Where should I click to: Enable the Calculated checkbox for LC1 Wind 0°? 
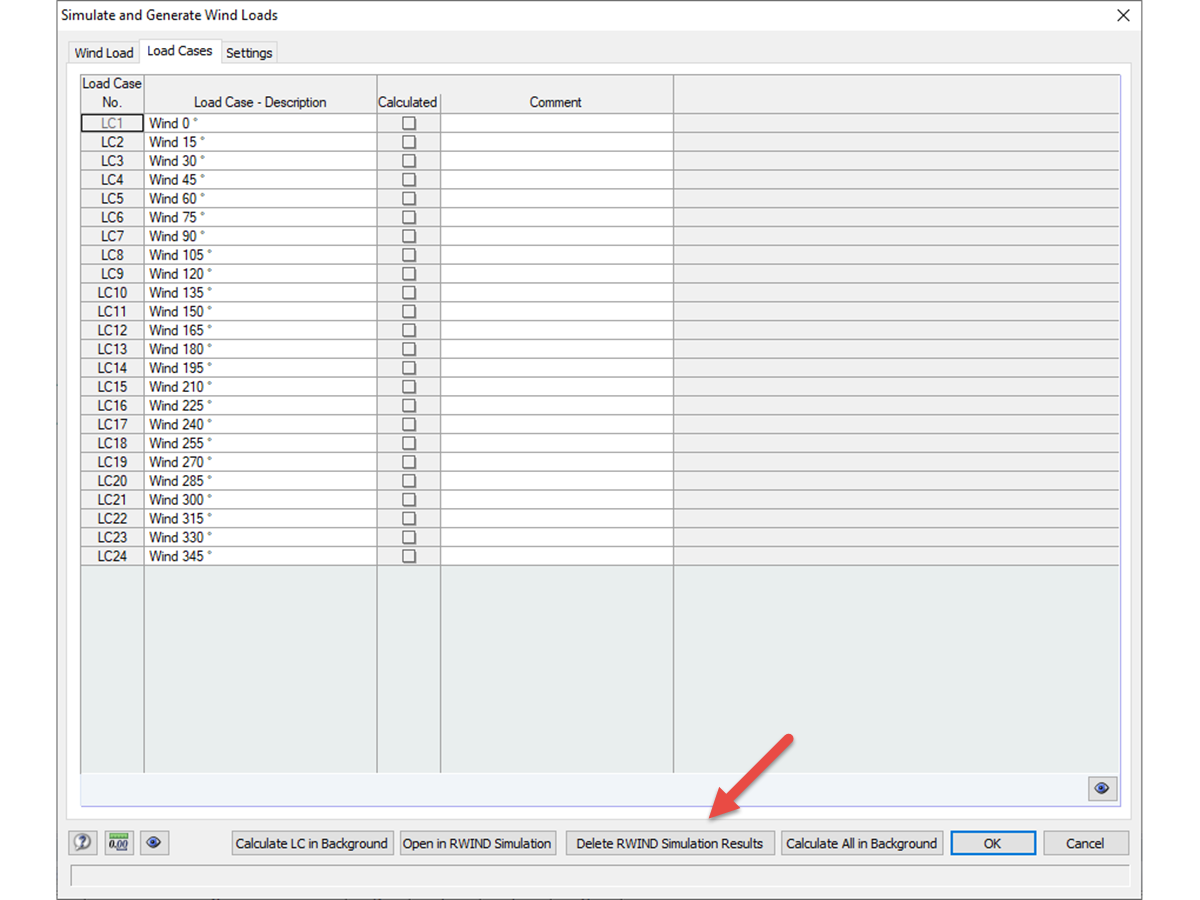click(x=408, y=122)
